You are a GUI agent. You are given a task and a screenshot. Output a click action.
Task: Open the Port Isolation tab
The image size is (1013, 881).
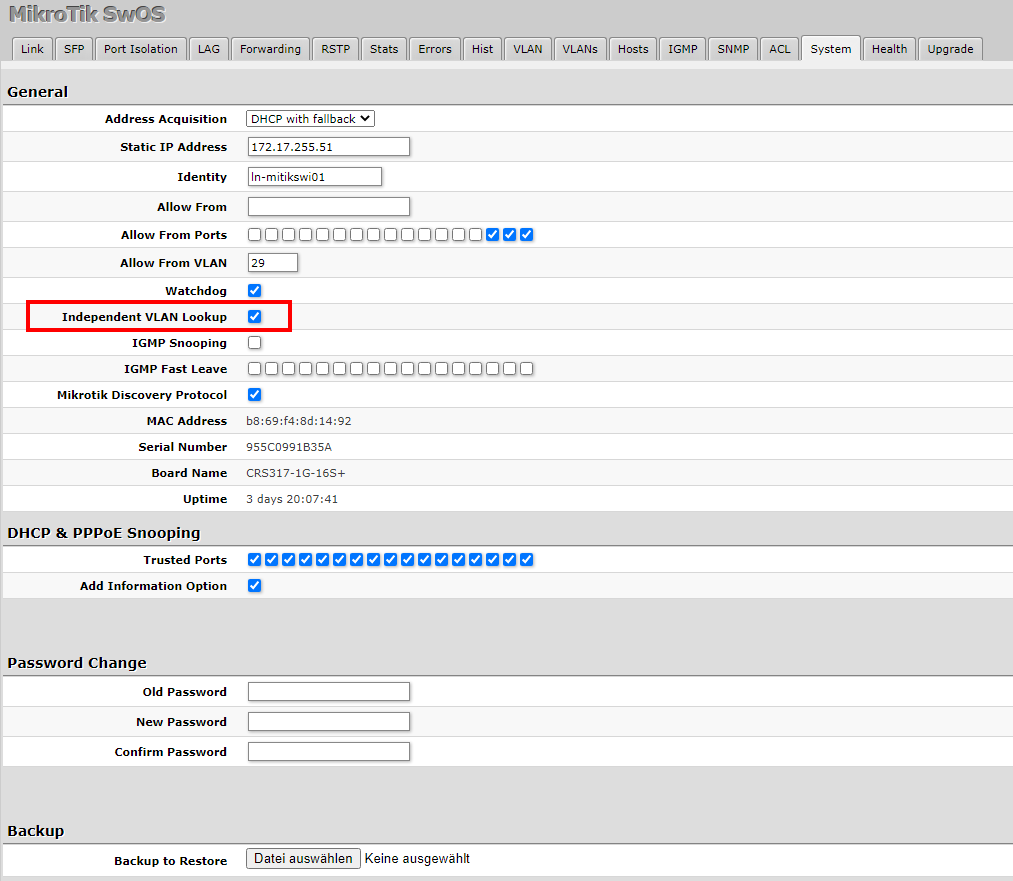coord(141,49)
